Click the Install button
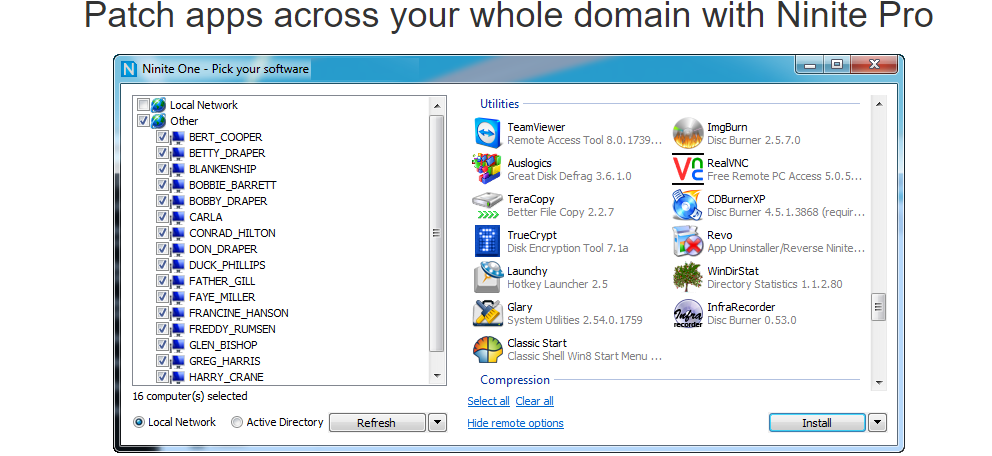The height and width of the screenshot is (456, 992). (817, 422)
